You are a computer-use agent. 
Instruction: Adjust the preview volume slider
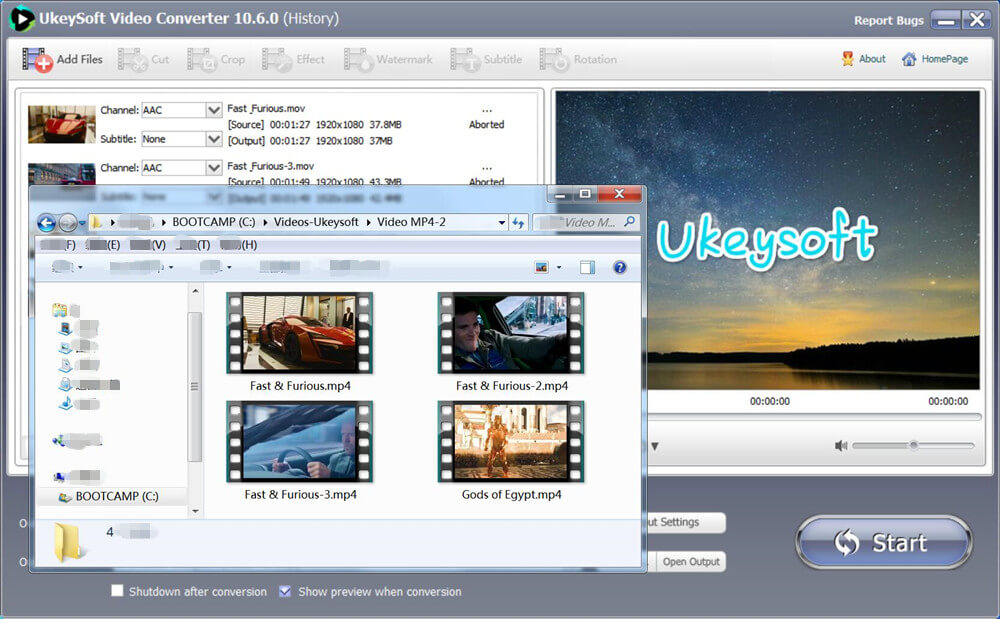(x=913, y=446)
